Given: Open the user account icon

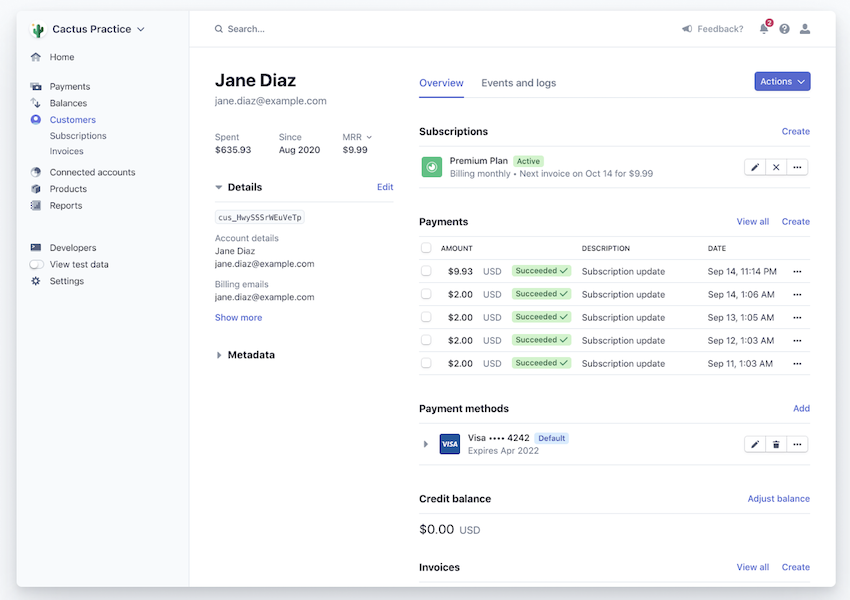Looking at the screenshot, I should 806,28.
